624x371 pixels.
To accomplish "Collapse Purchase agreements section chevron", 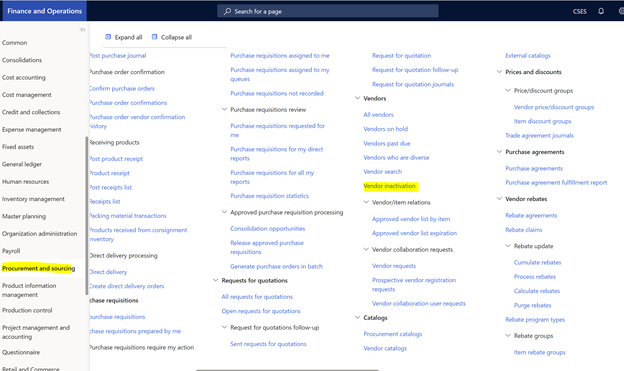I will coord(499,152).
